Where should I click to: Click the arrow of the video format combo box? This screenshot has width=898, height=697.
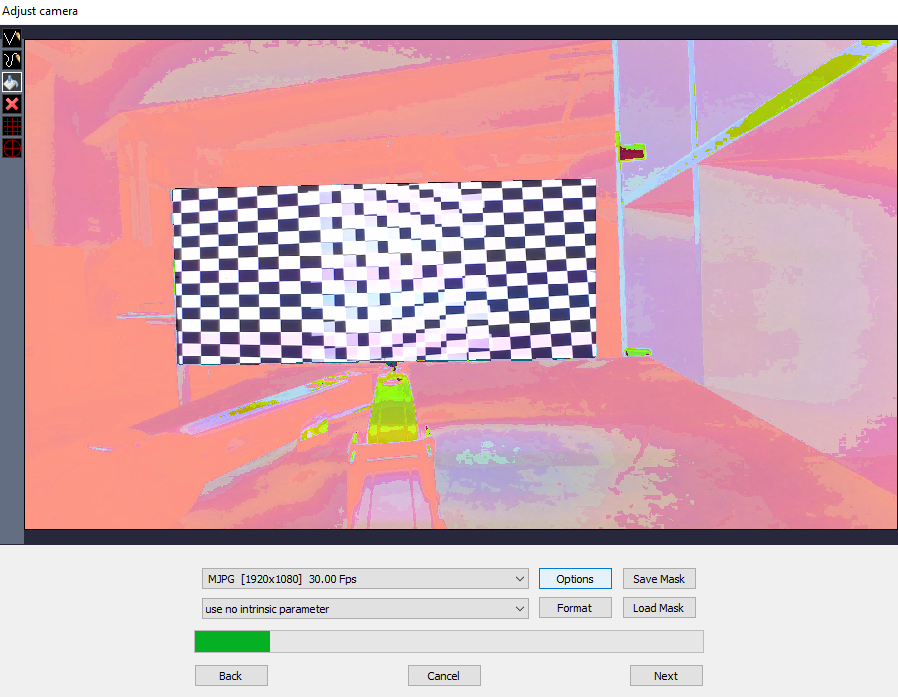click(x=518, y=579)
